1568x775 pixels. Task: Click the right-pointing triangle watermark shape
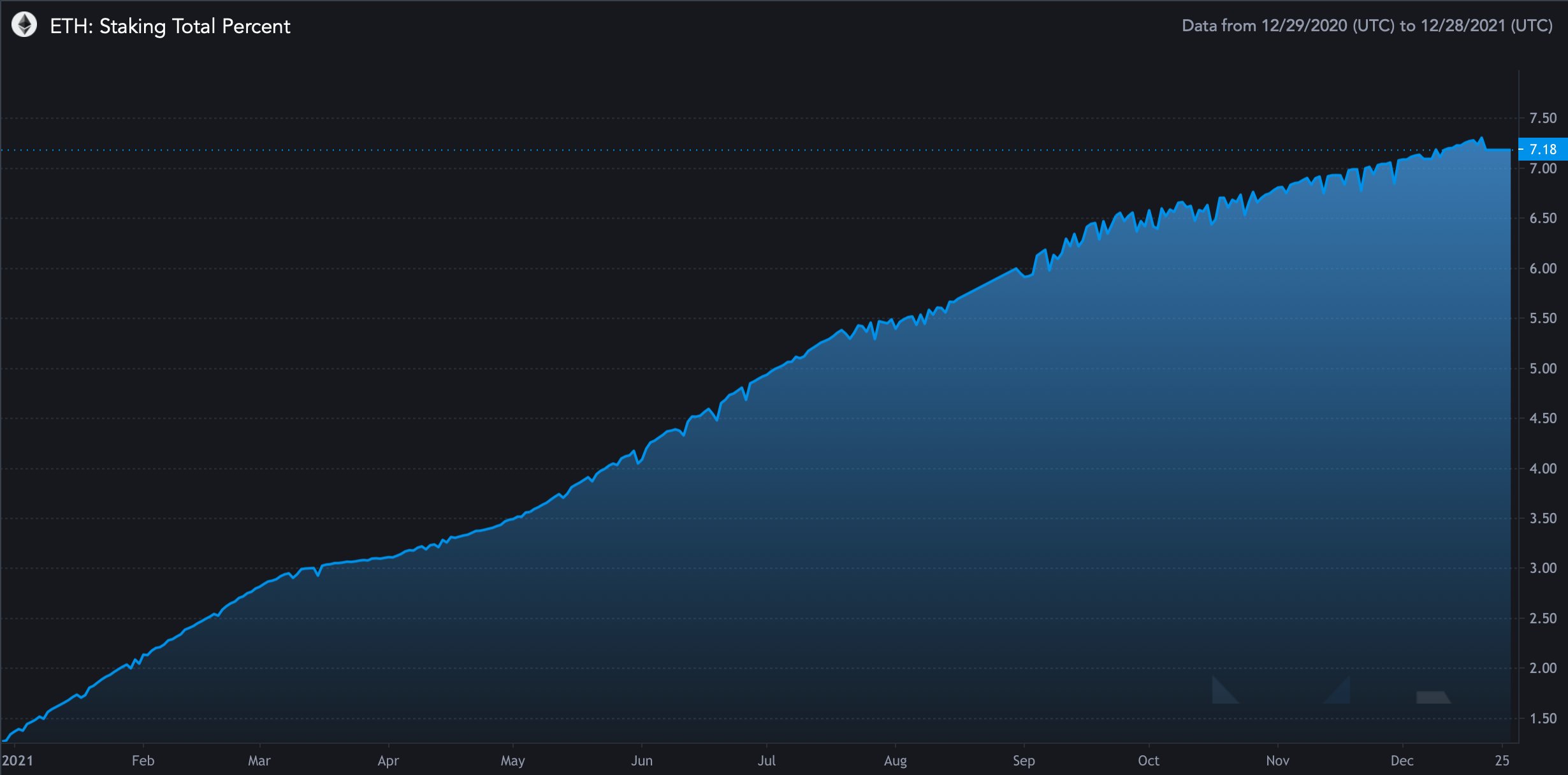(x=1340, y=693)
